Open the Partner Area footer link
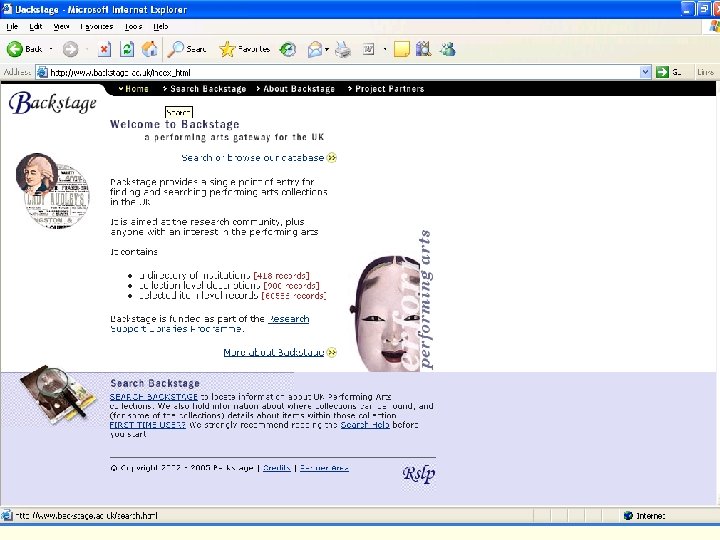 coord(324,468)
